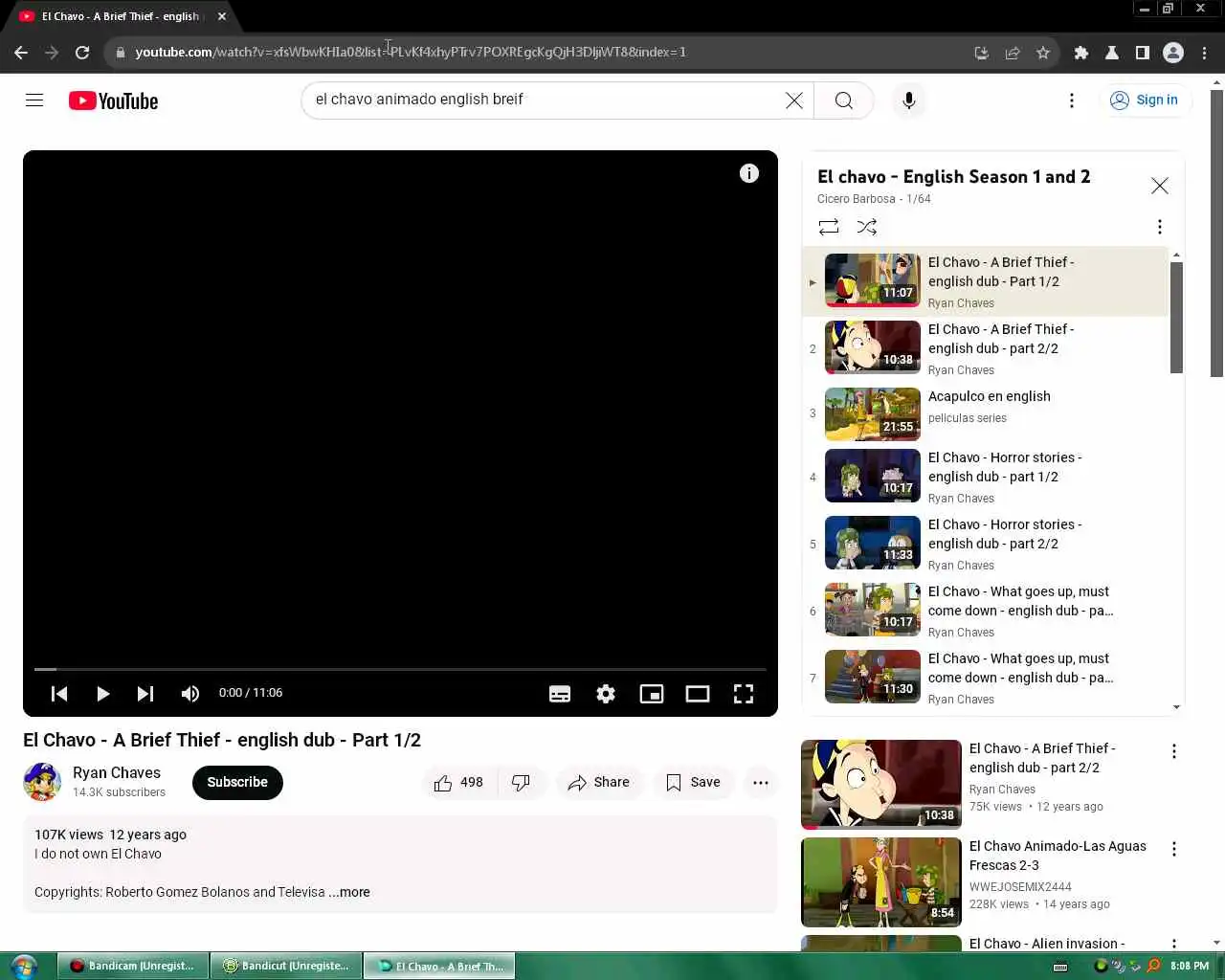Search with your voice microphone
The width and height of the screenshot is (1225, 980).
click(x=909, y=100)
